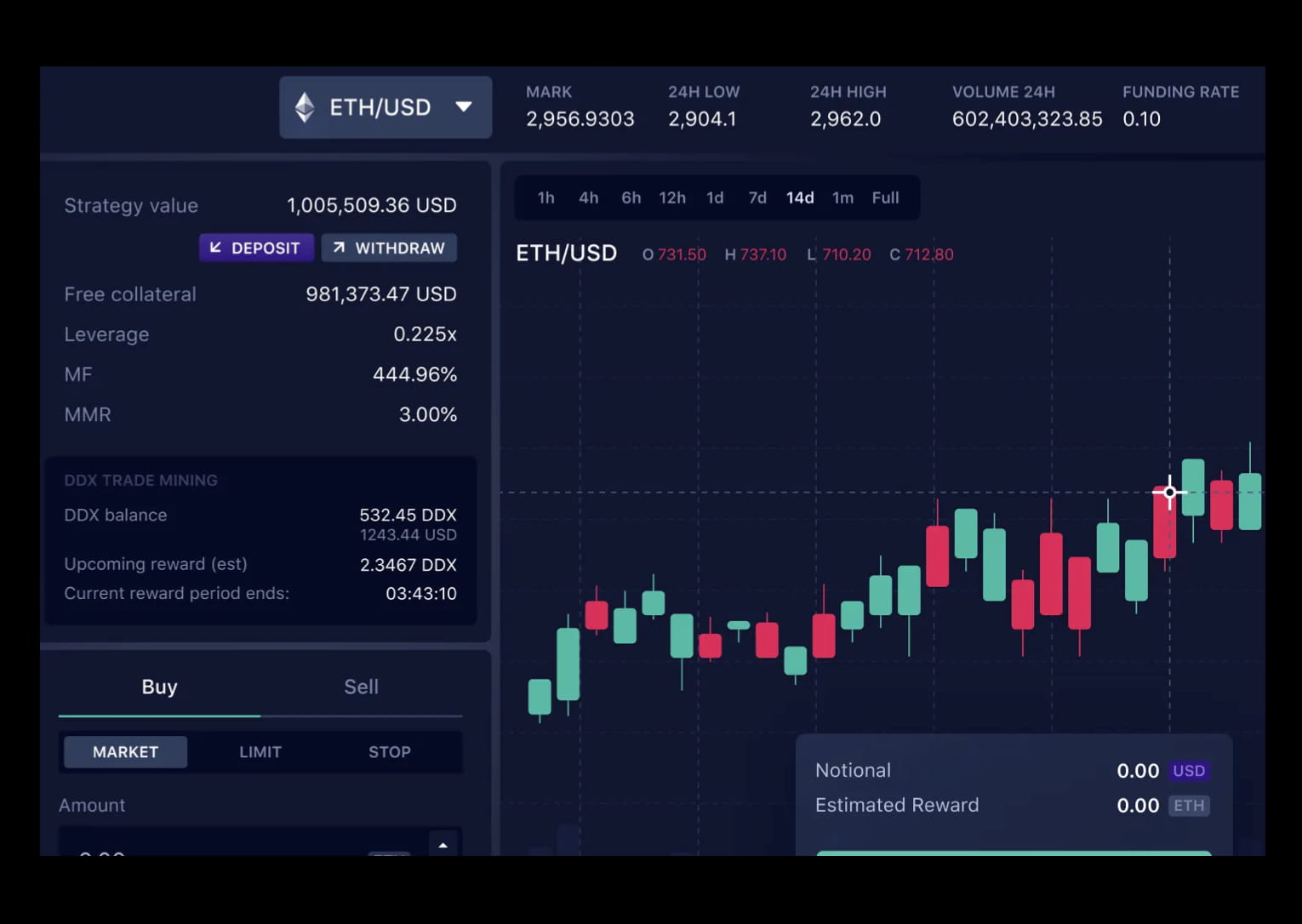Click the Ethereum logo icon

tap(305, 108)
